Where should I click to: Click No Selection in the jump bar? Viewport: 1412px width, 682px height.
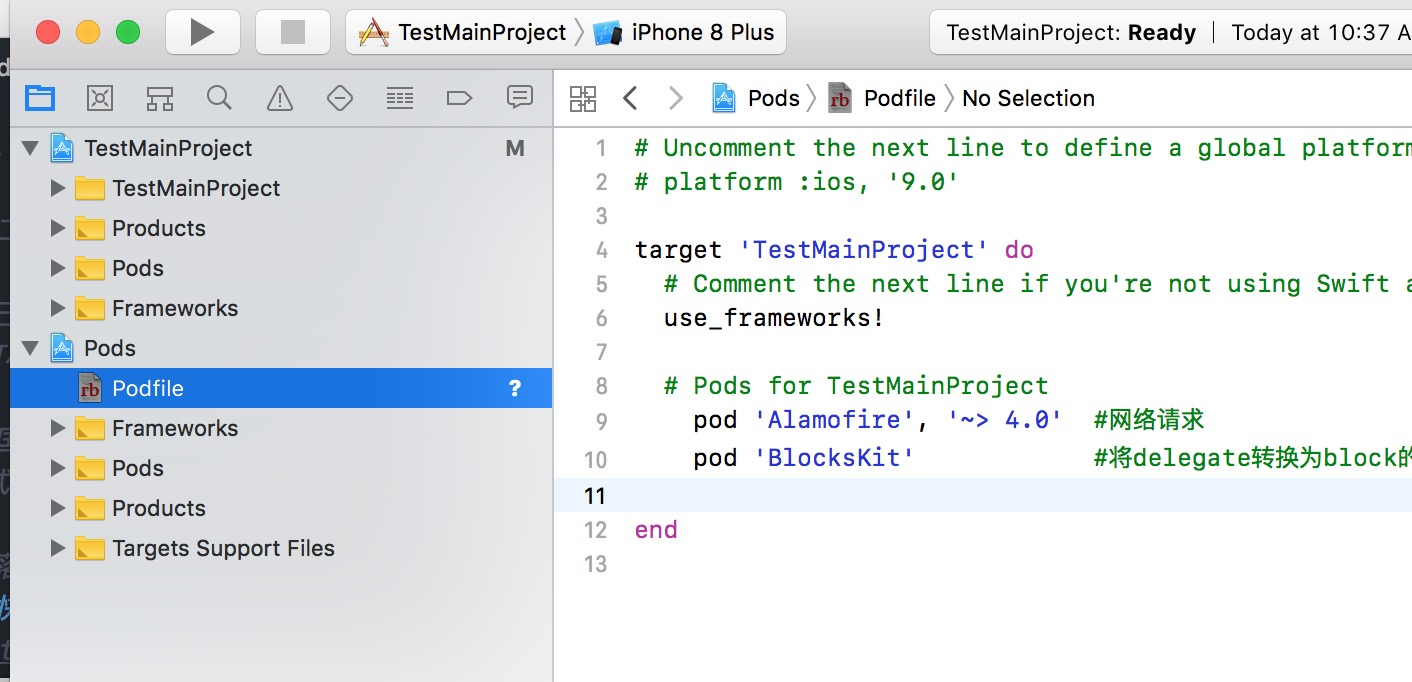point(1028,98)
